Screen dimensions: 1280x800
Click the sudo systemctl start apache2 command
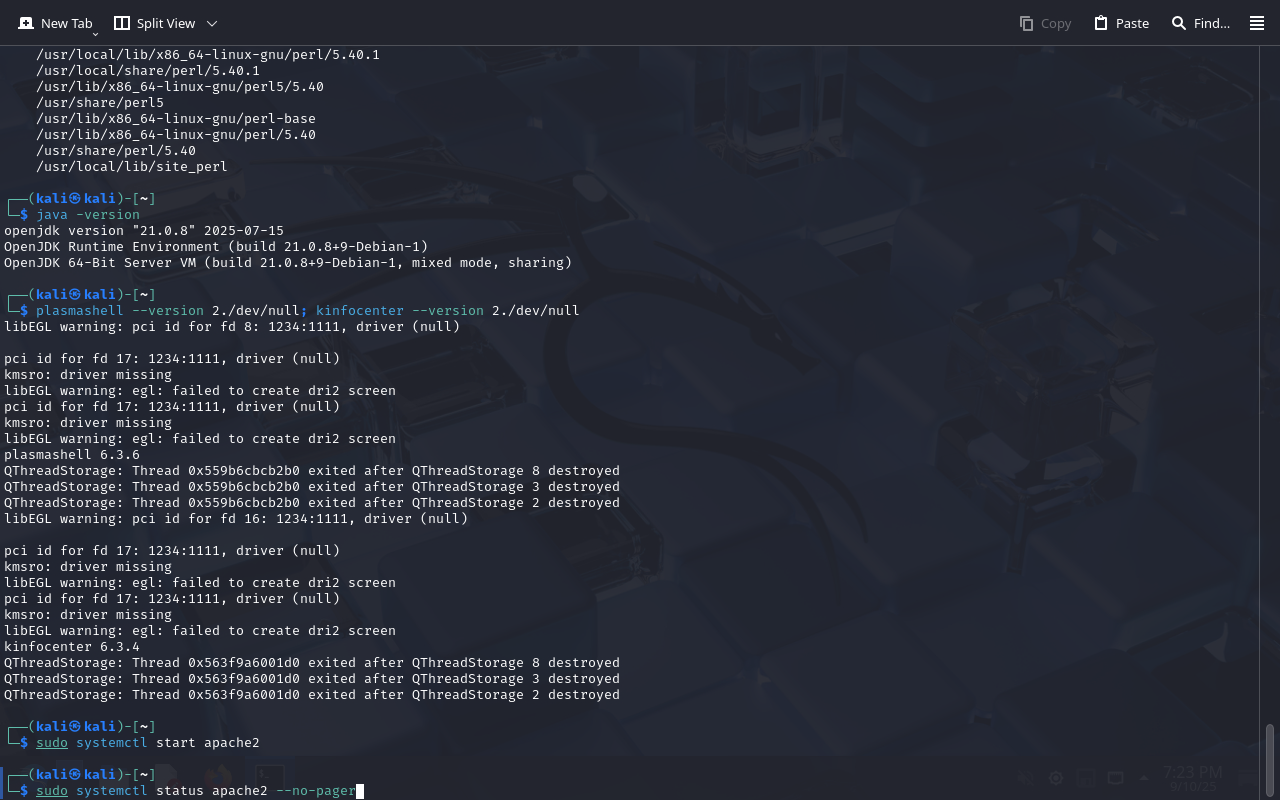[148, 743]
